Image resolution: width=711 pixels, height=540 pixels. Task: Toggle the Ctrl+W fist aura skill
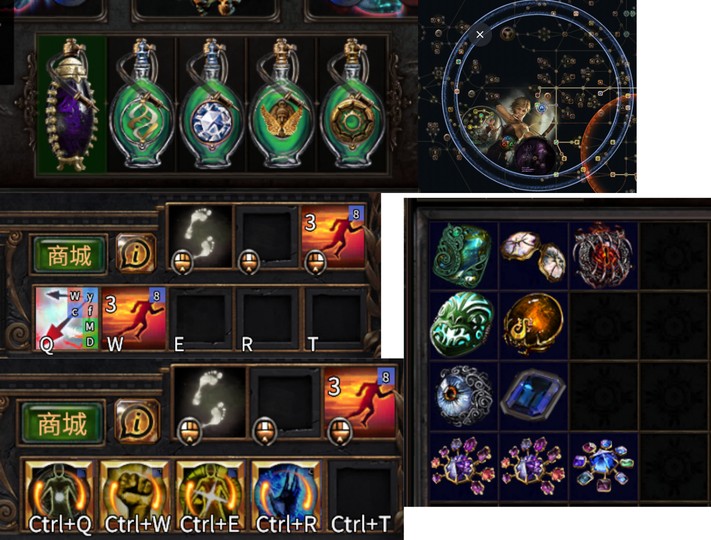[135, 496]
